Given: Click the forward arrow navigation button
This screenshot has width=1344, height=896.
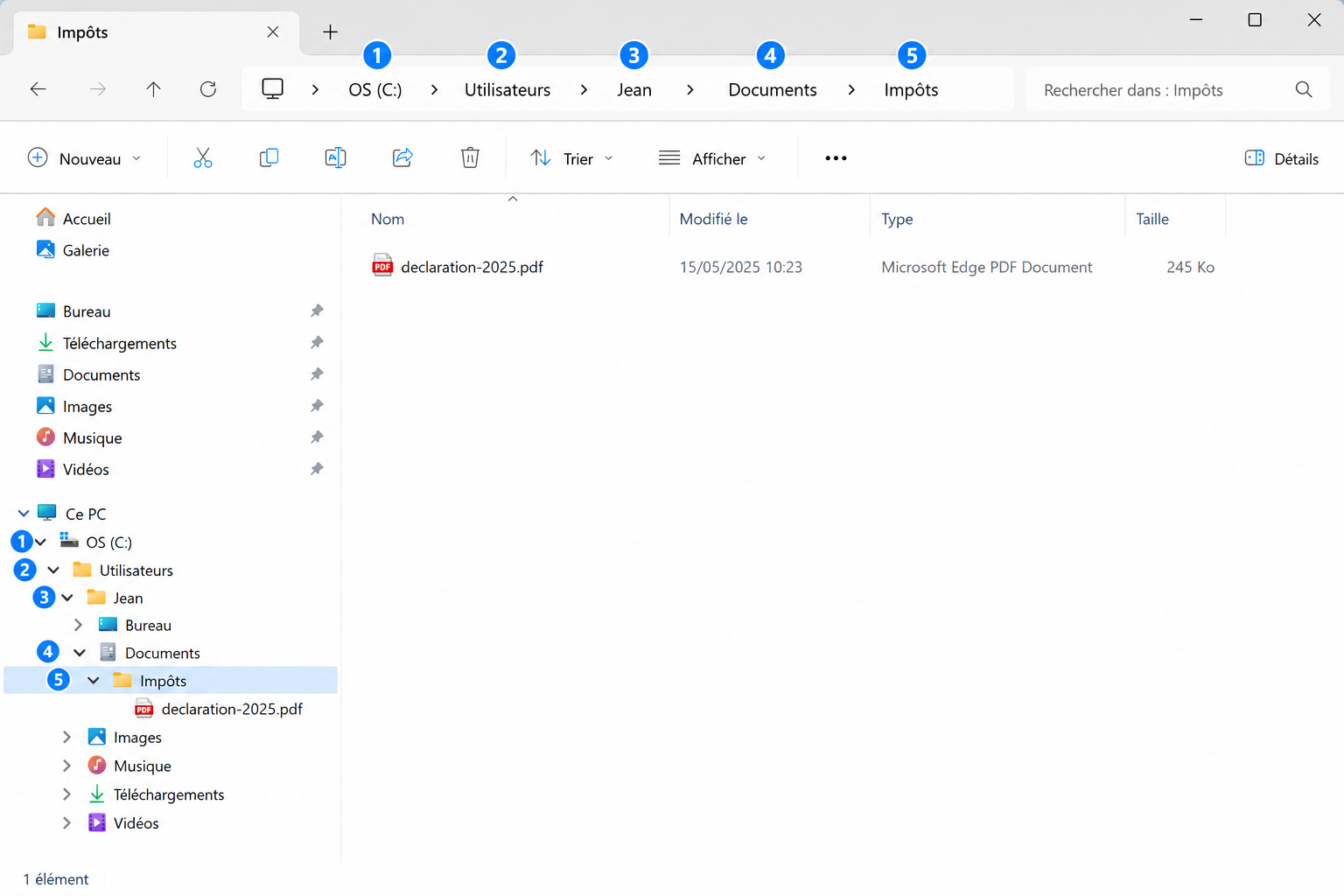Looking at the screenshot, I should [97, 89].
